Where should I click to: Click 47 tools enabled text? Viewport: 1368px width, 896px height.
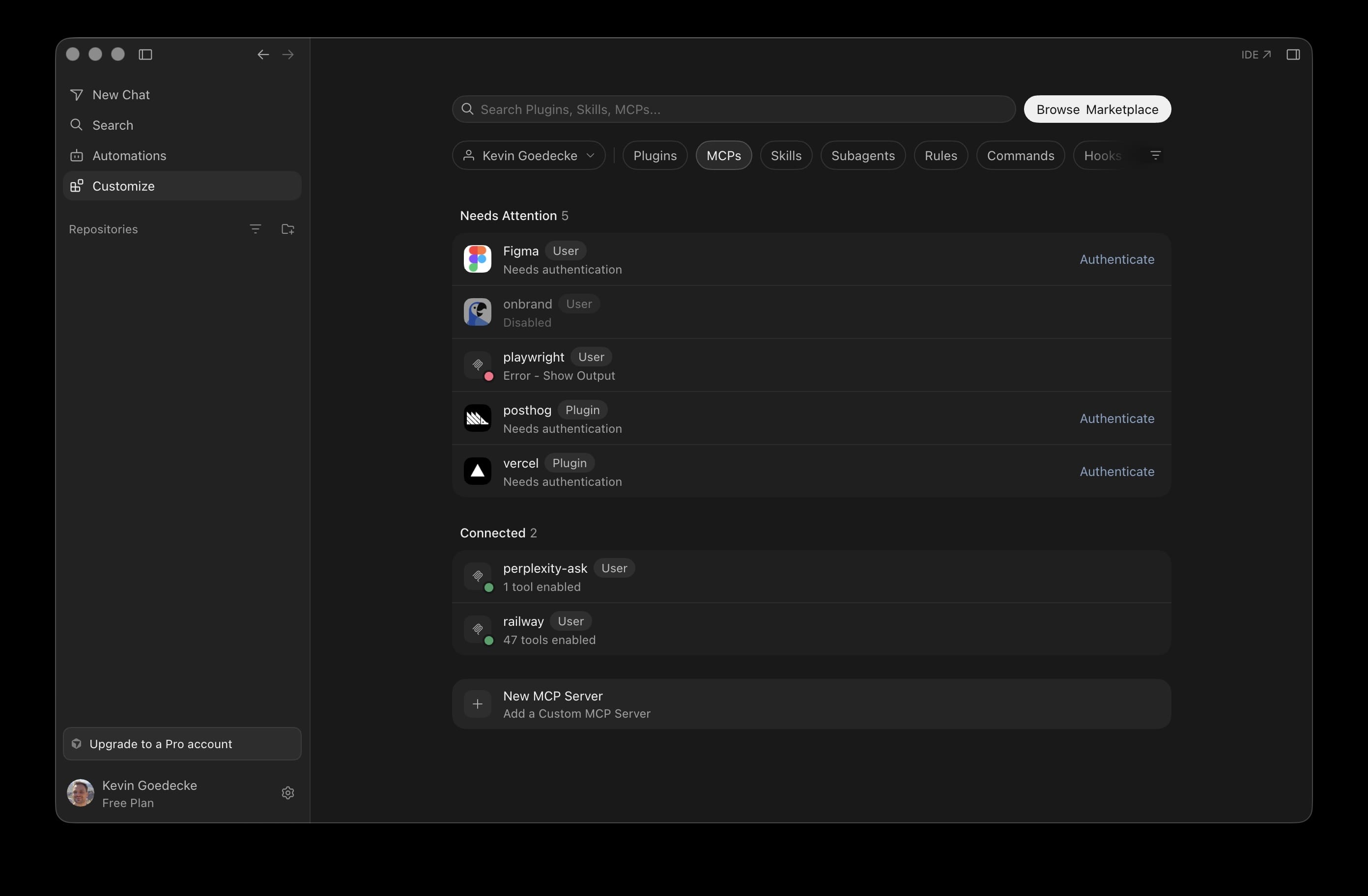549,640
